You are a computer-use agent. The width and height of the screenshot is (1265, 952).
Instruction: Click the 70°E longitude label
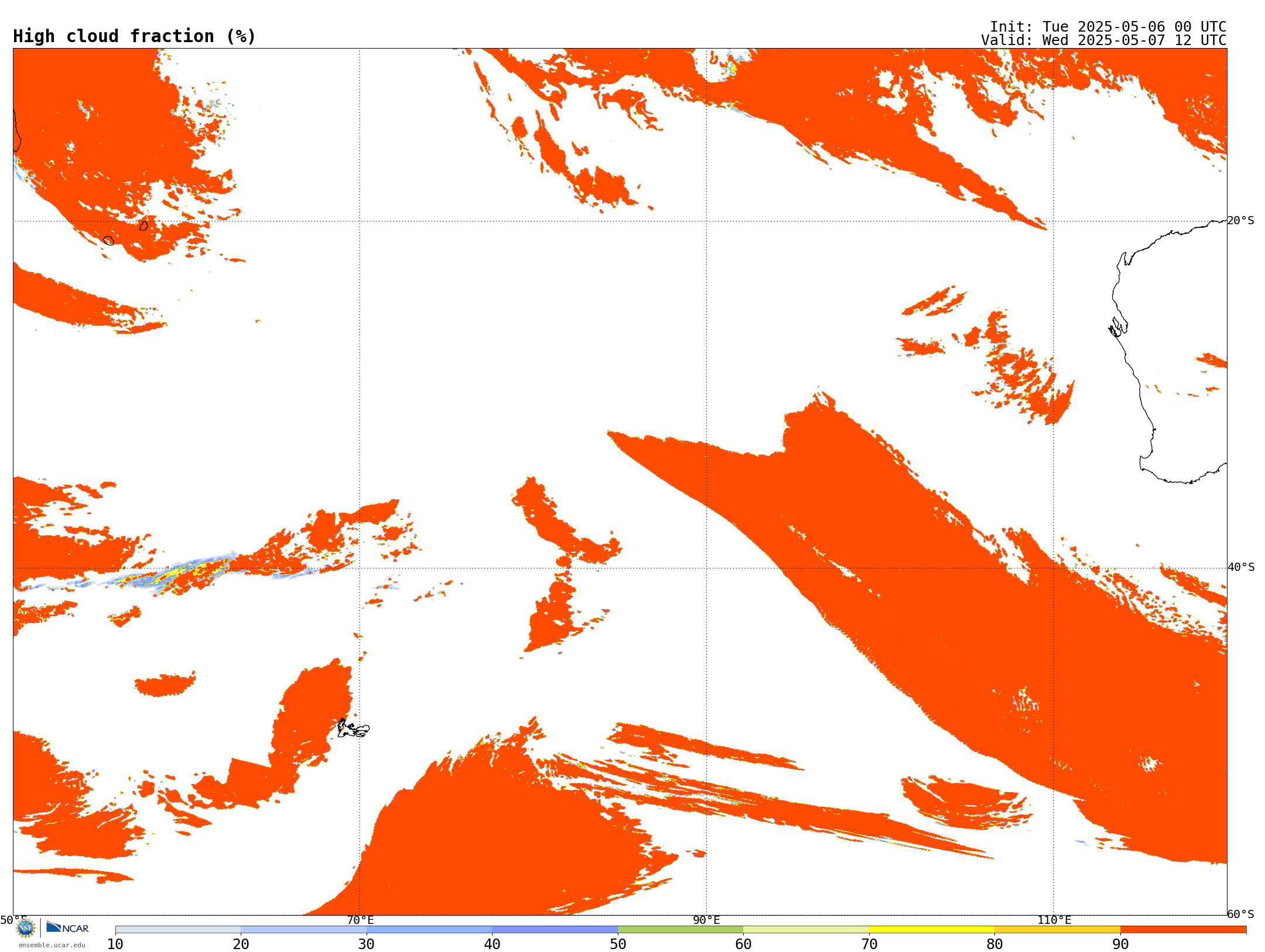[360, 920]
